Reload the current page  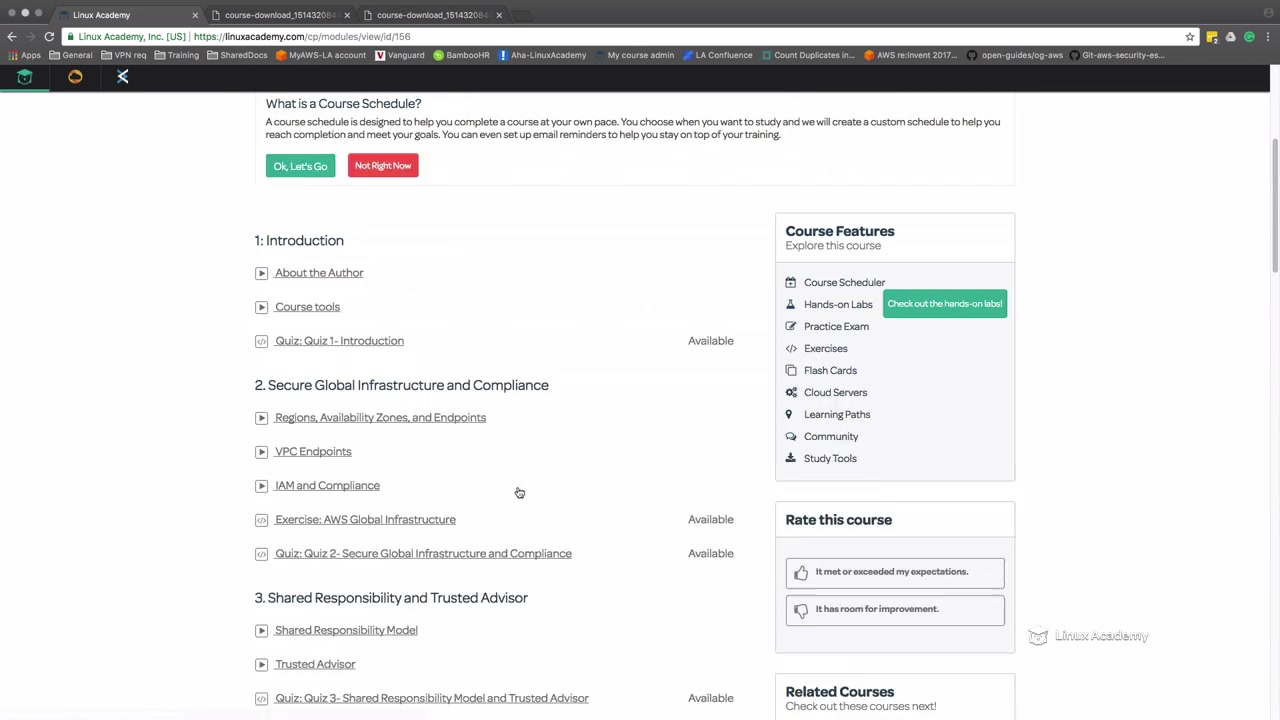tap(49, 37)
